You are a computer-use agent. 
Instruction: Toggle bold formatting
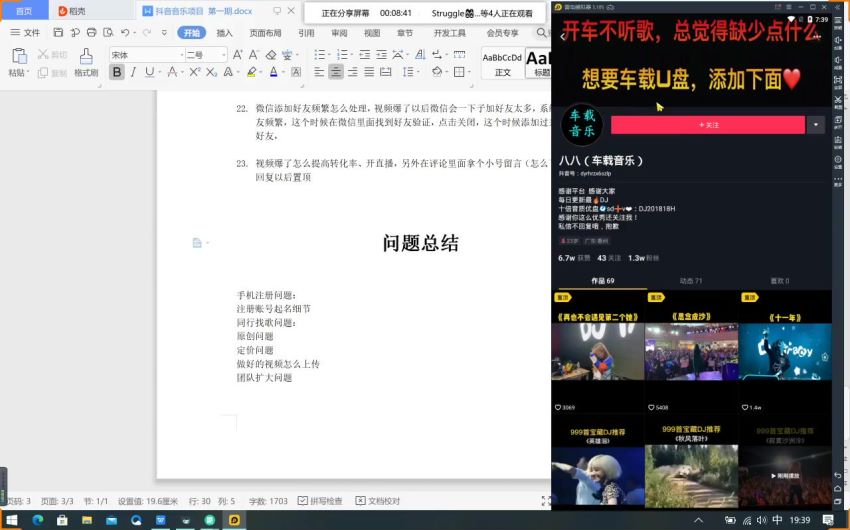coord(117,72)
